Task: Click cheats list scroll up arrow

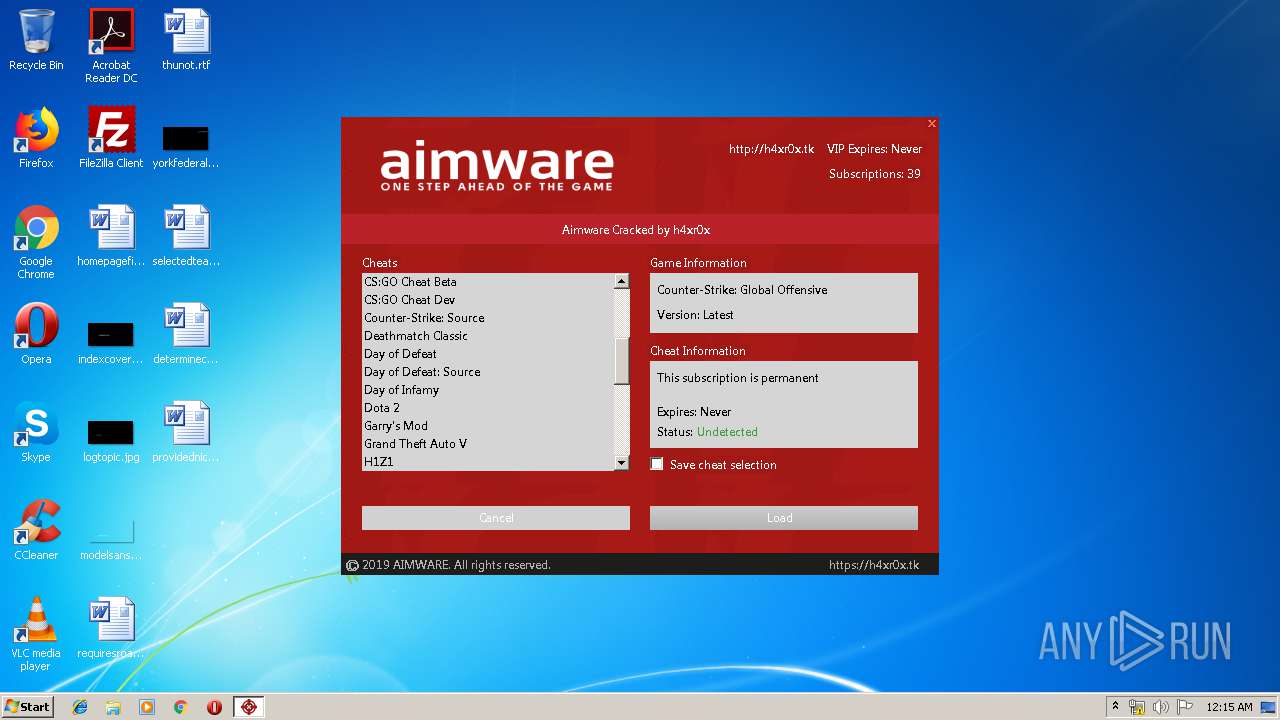Action: click(622, 282)
